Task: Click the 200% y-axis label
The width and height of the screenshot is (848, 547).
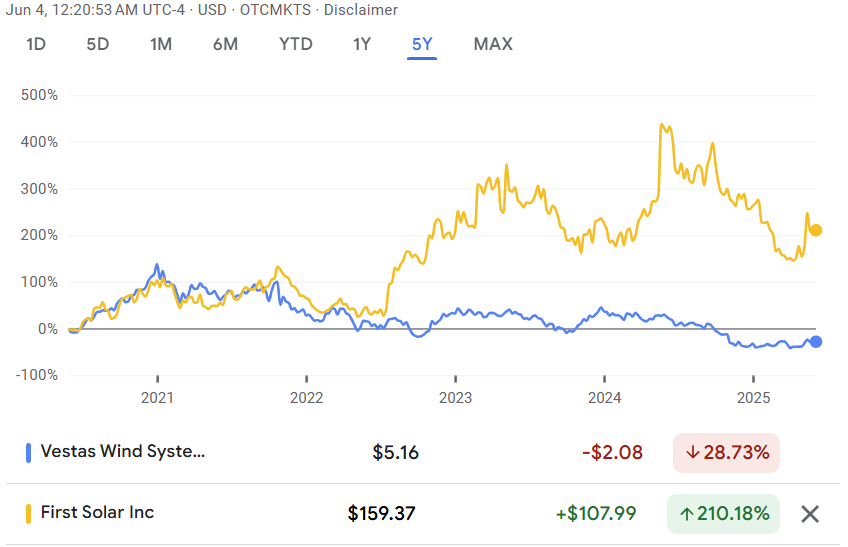Action: click(39, 235)
